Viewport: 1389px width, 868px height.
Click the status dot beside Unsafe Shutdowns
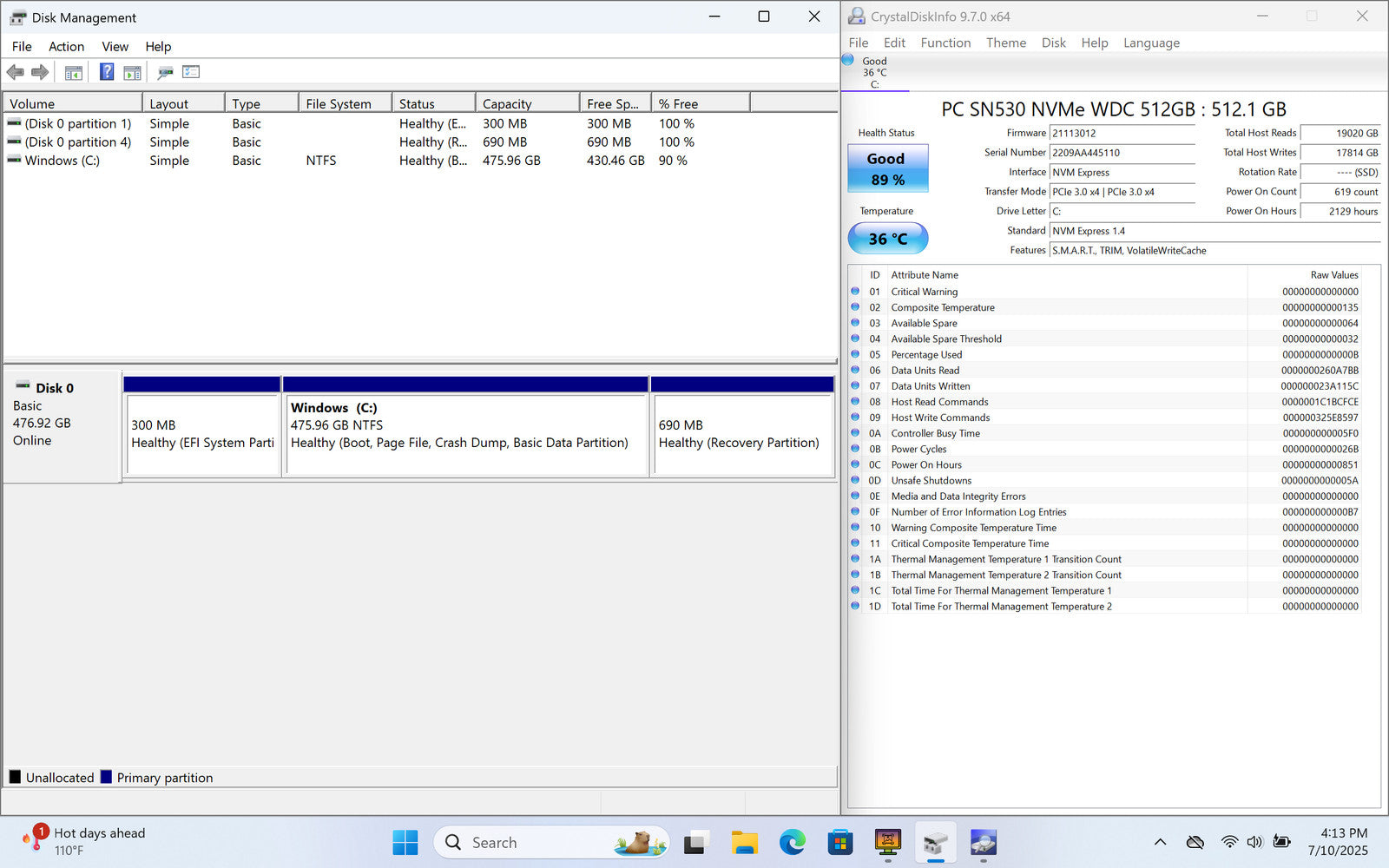click(x=855, y=480)
